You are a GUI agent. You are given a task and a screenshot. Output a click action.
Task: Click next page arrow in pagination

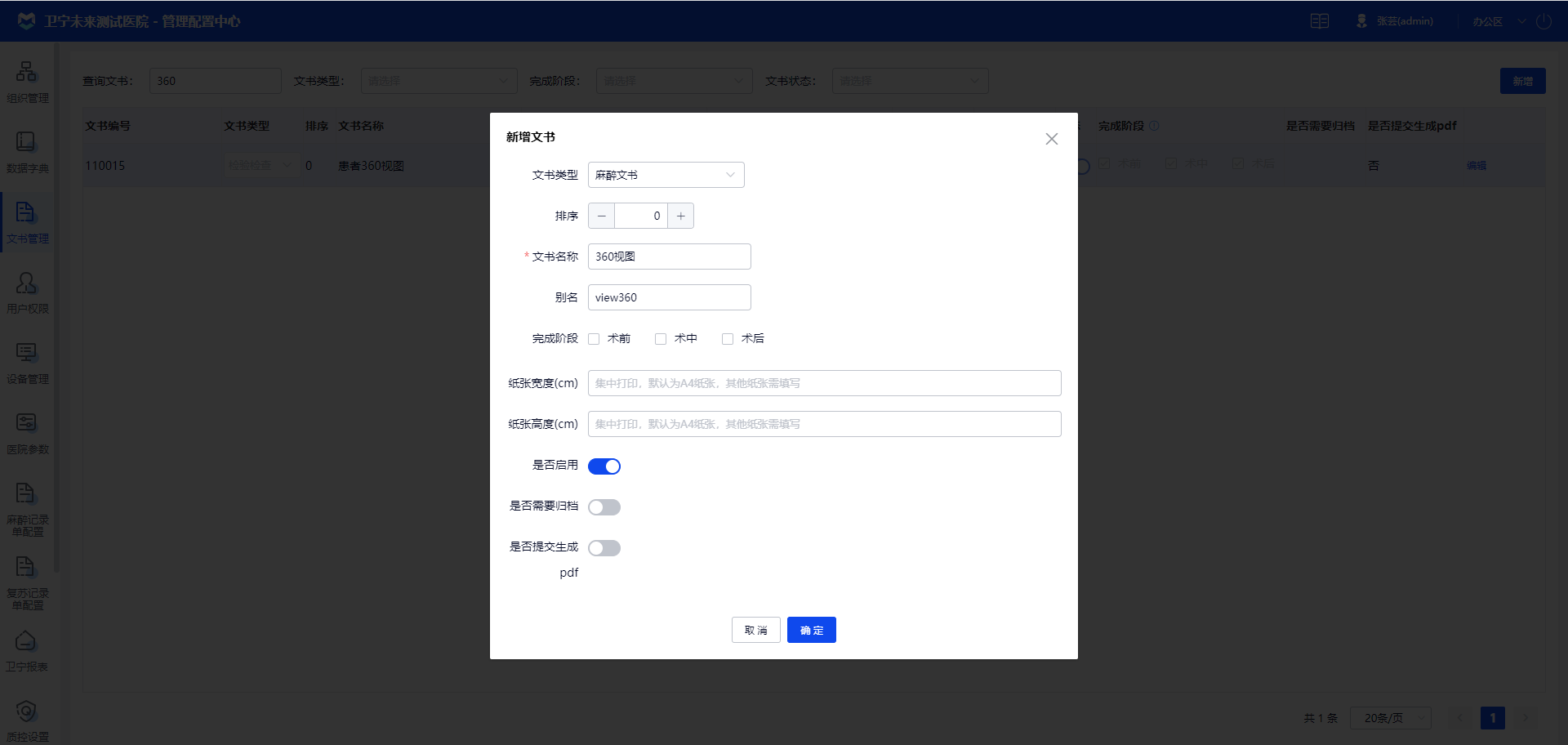click(1526, 718)
